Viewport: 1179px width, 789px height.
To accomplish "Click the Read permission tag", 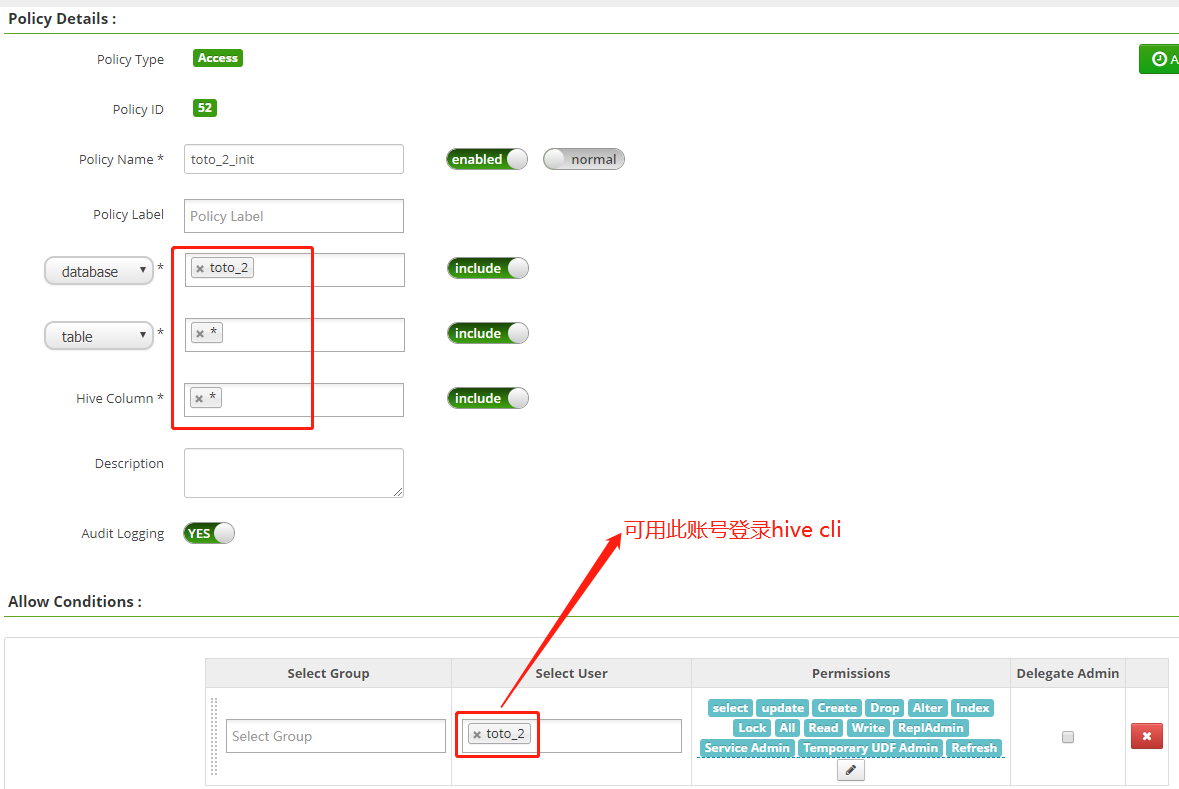I will pyautogui.click(x=823, y=728).
